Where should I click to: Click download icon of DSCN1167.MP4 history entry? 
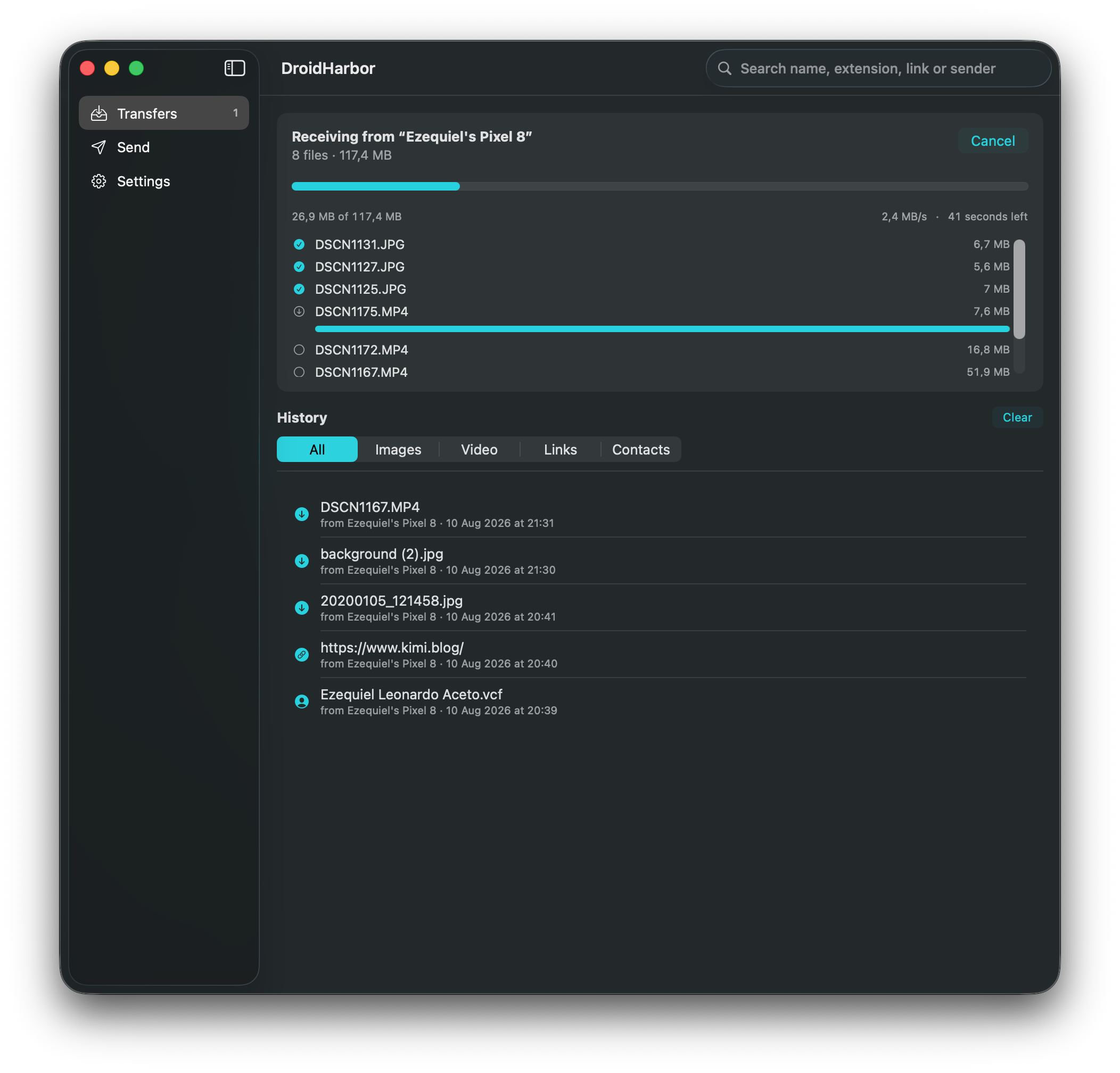tap(302, 514)
